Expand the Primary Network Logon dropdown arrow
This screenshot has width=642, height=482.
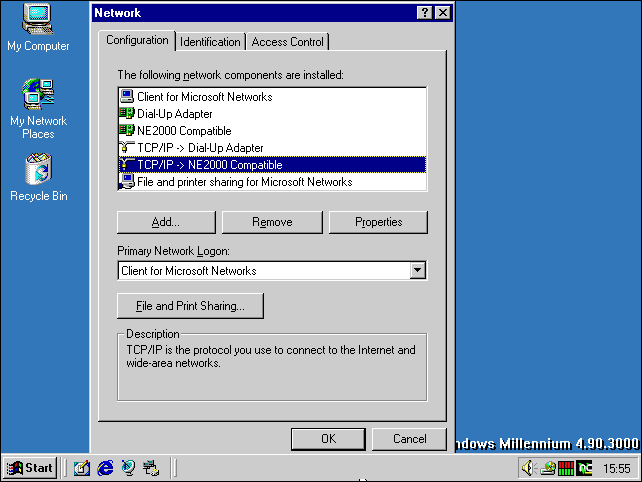click(x=417, y=270)
